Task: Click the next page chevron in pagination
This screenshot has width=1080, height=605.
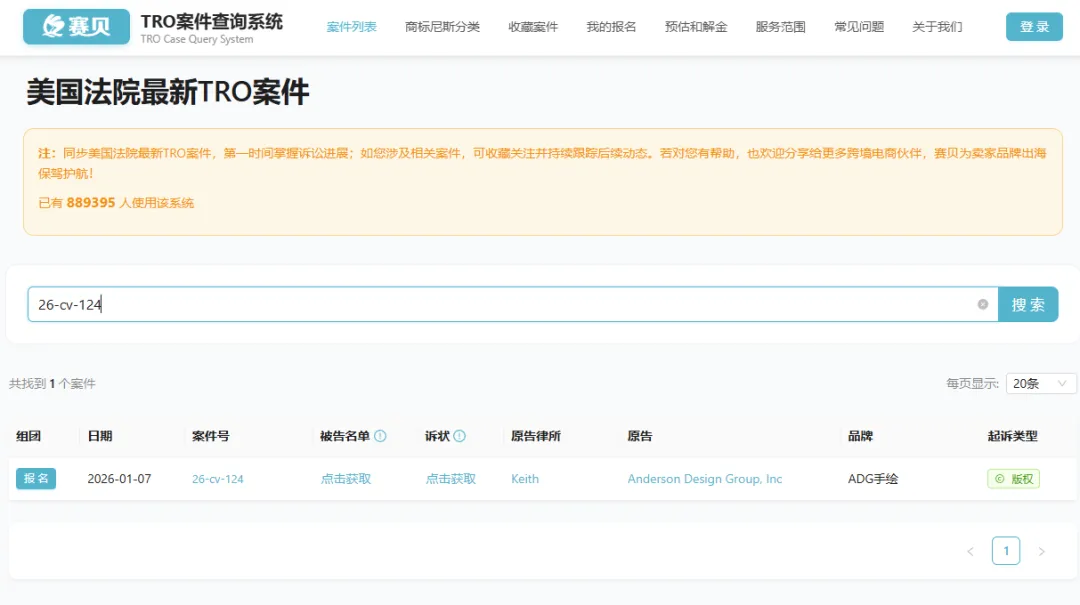Action: (x=1042, y=550)
